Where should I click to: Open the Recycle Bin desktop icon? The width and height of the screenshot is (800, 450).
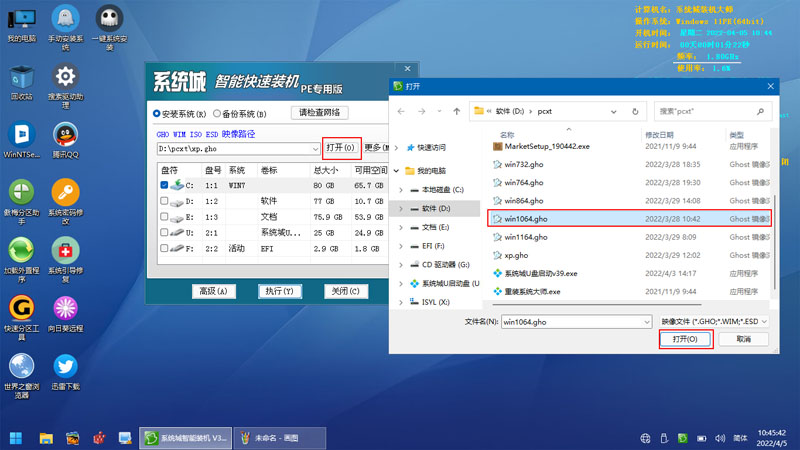pos(21,83)
